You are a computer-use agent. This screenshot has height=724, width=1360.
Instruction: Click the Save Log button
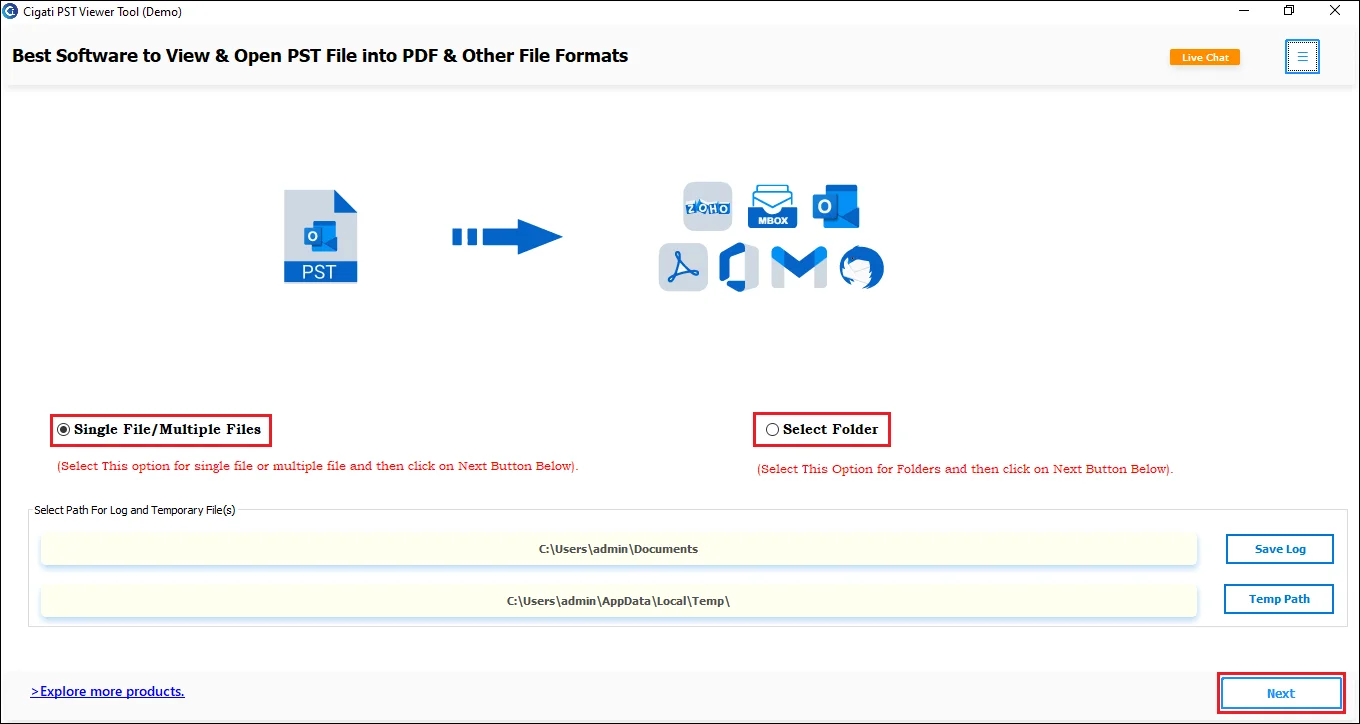1280,549
